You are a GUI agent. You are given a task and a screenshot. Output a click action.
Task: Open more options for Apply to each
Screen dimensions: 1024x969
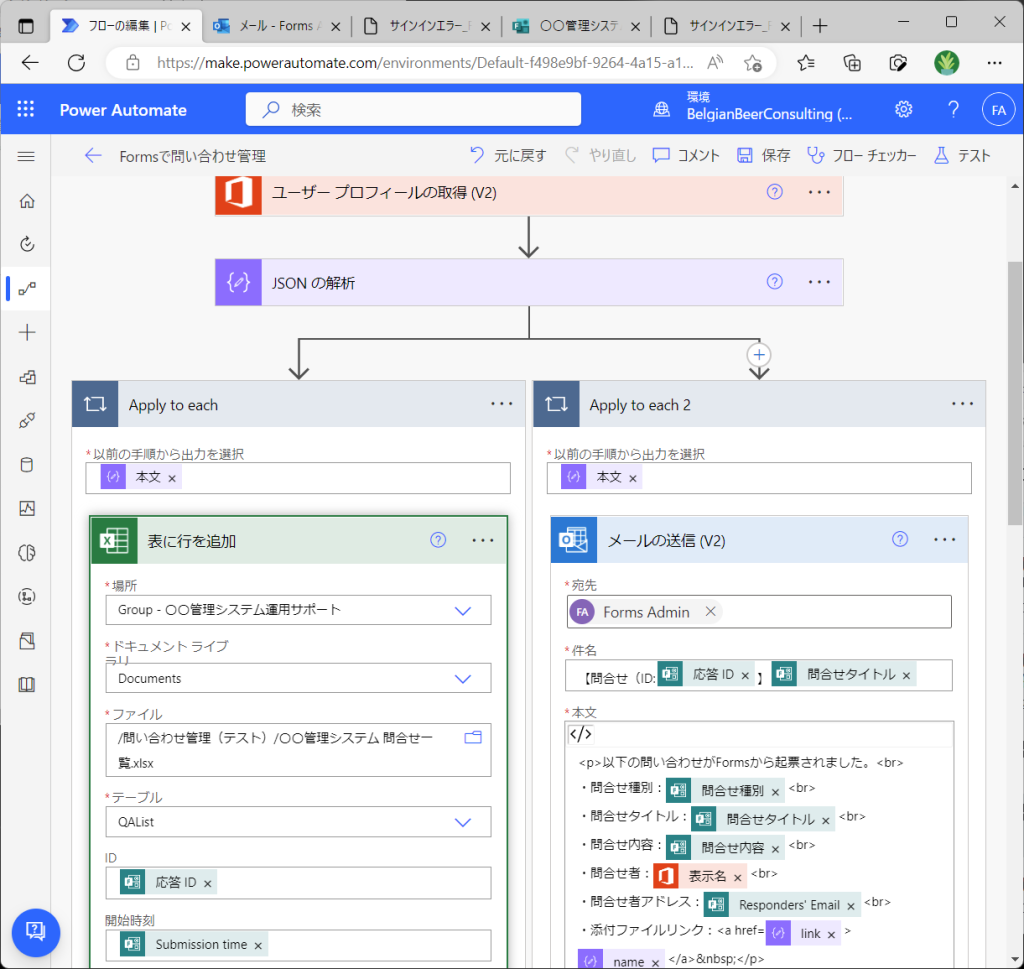[x=502, y=404]
